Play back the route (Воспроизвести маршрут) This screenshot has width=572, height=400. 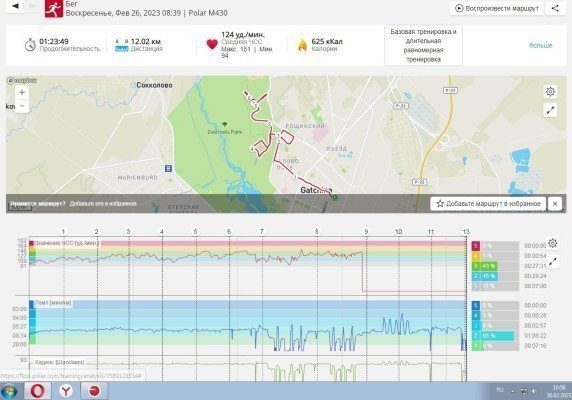tap(497, 8)
